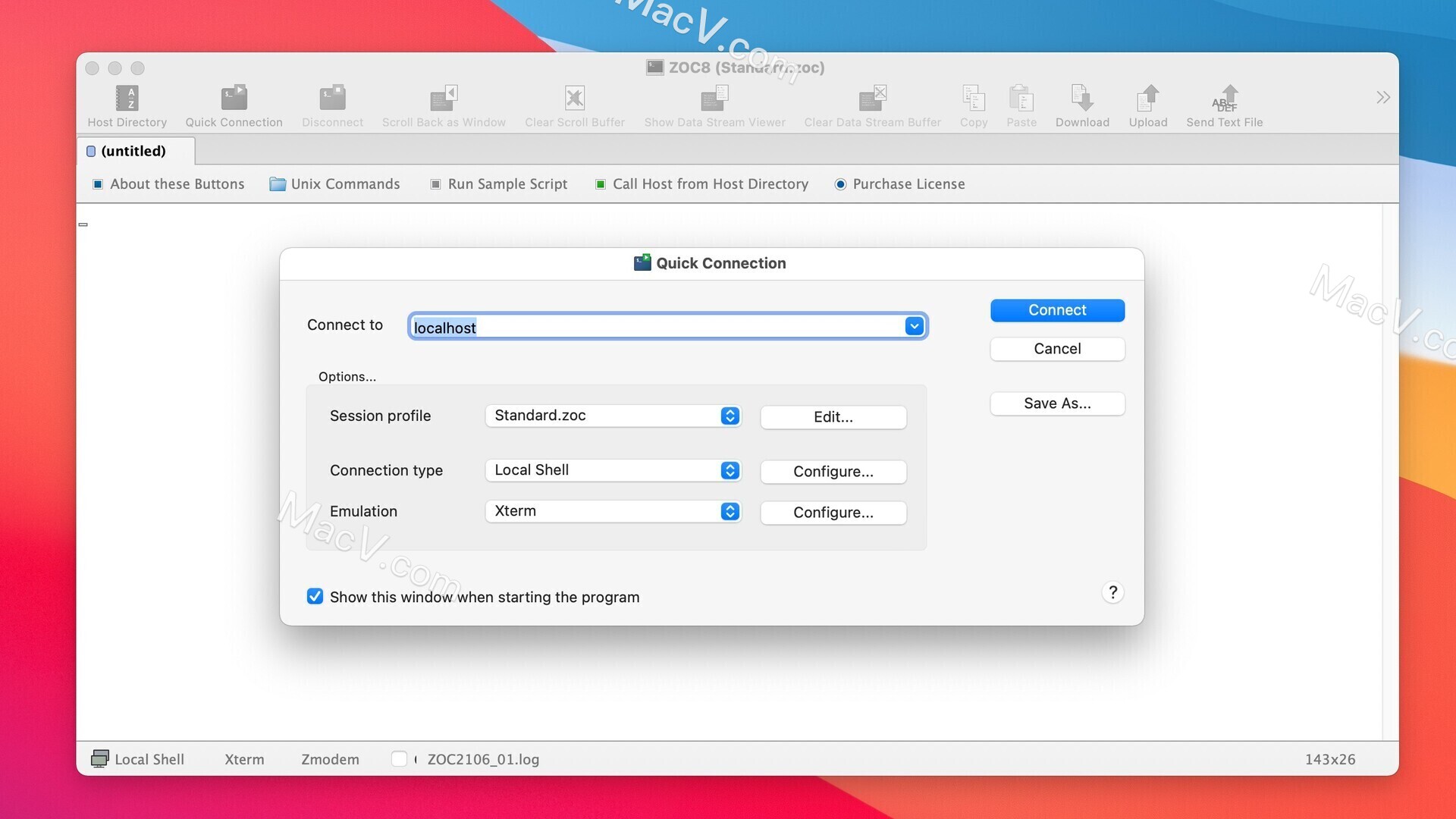Click the Connect button
Image resolution: width=1456 pixels, height=819 pixels.
(1057, 310)
